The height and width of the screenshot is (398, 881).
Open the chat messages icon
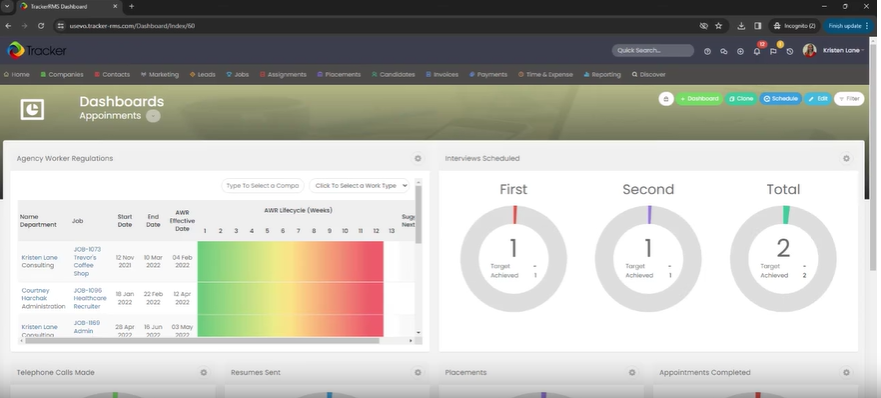tap(724, 51)
